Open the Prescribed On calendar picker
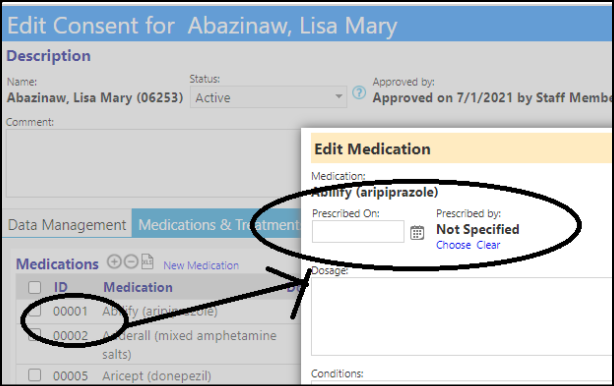This screenshot has height=386, width=614. point(417,233)
